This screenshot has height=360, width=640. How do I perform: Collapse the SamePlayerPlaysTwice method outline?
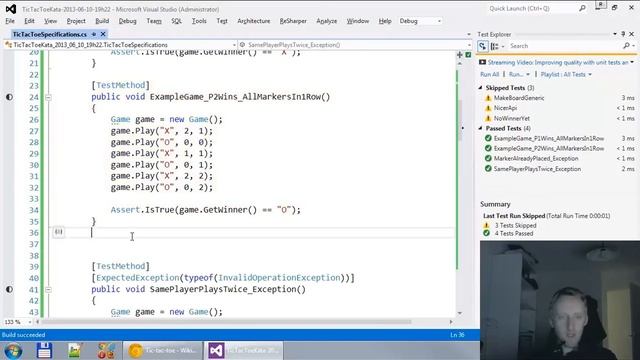point(48,289)
